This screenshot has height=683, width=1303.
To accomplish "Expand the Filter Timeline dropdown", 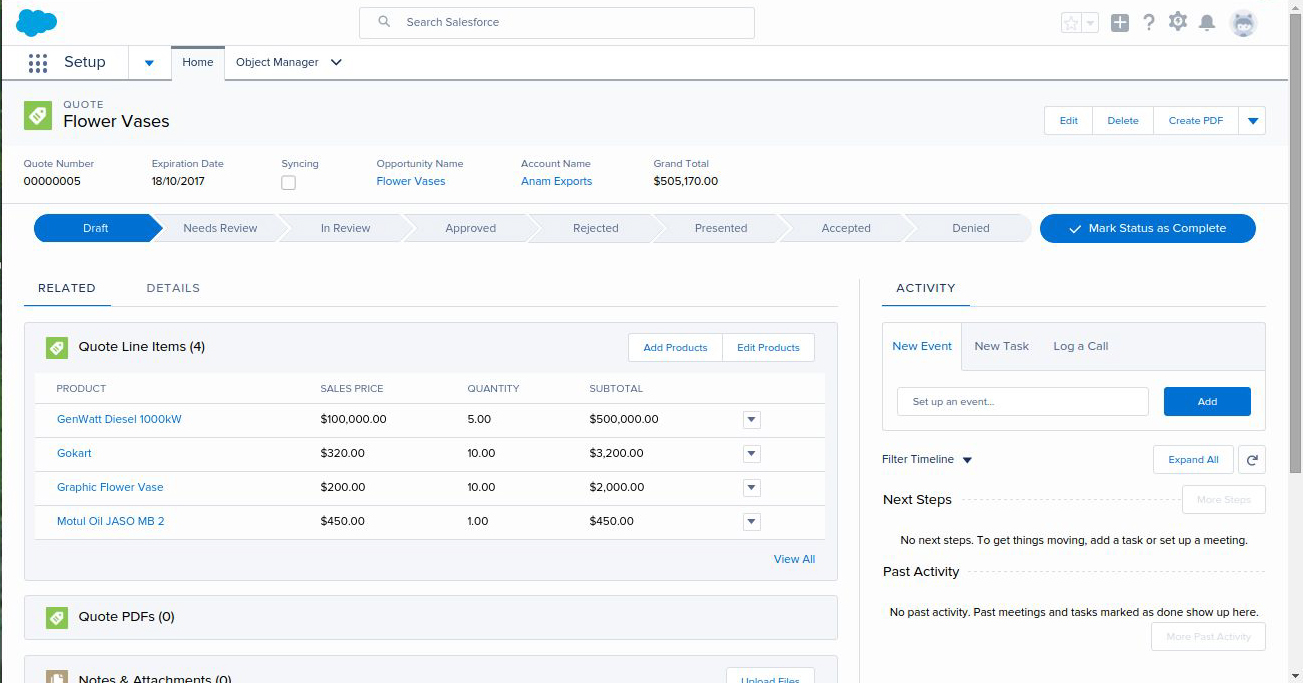I will tap(967, 460).
